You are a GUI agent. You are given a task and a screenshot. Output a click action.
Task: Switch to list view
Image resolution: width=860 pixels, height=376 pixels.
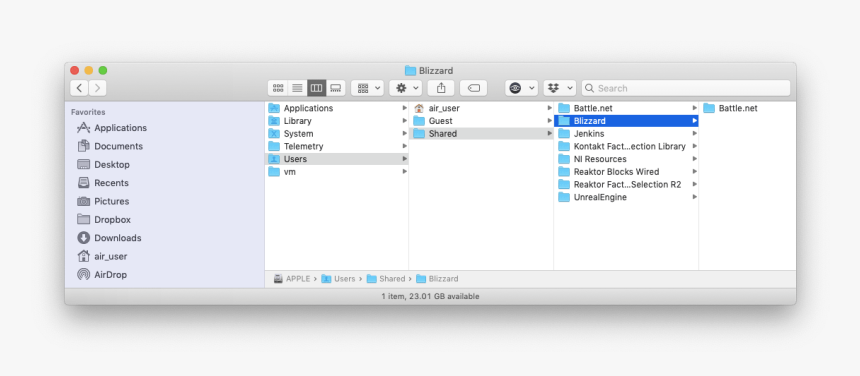click(297, 88)
